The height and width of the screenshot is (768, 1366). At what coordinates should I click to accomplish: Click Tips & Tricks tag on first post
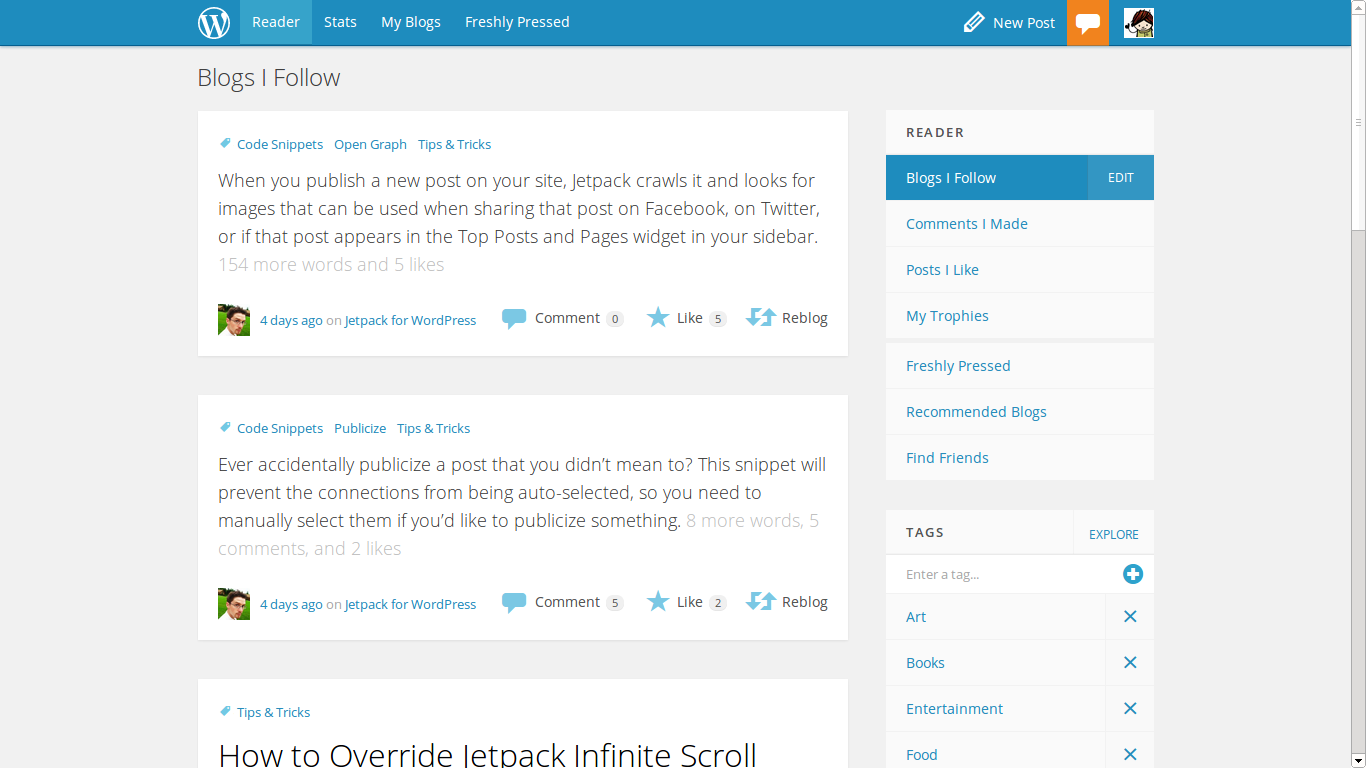[x=454, y=144]
